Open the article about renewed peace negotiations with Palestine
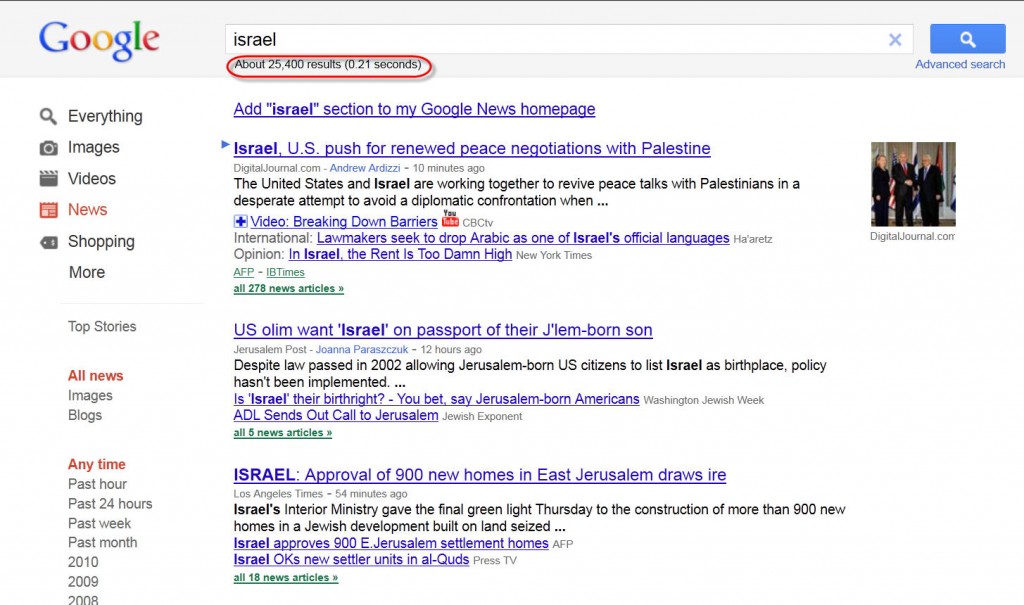 point(472,148)
